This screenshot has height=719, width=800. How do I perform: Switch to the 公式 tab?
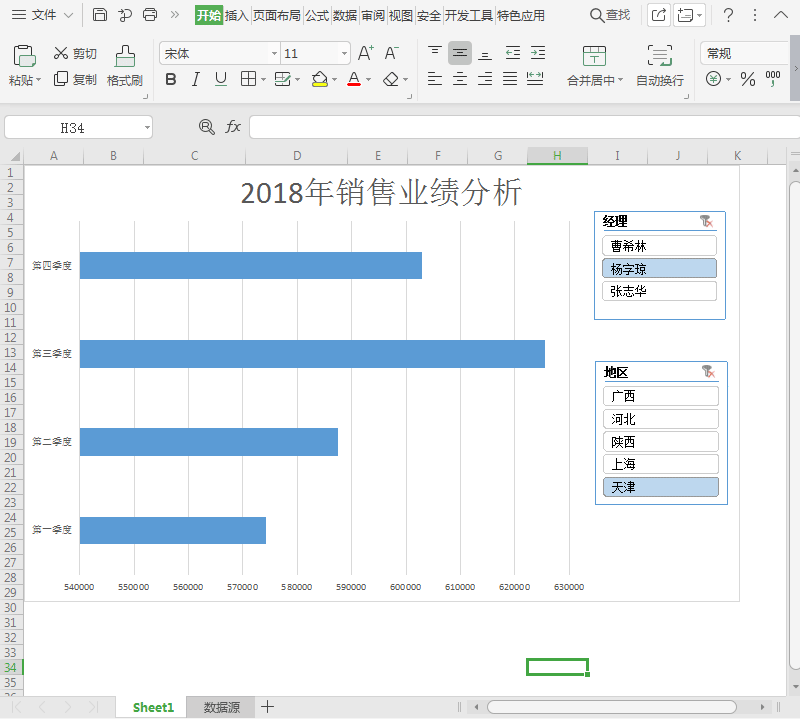point(317,15)
